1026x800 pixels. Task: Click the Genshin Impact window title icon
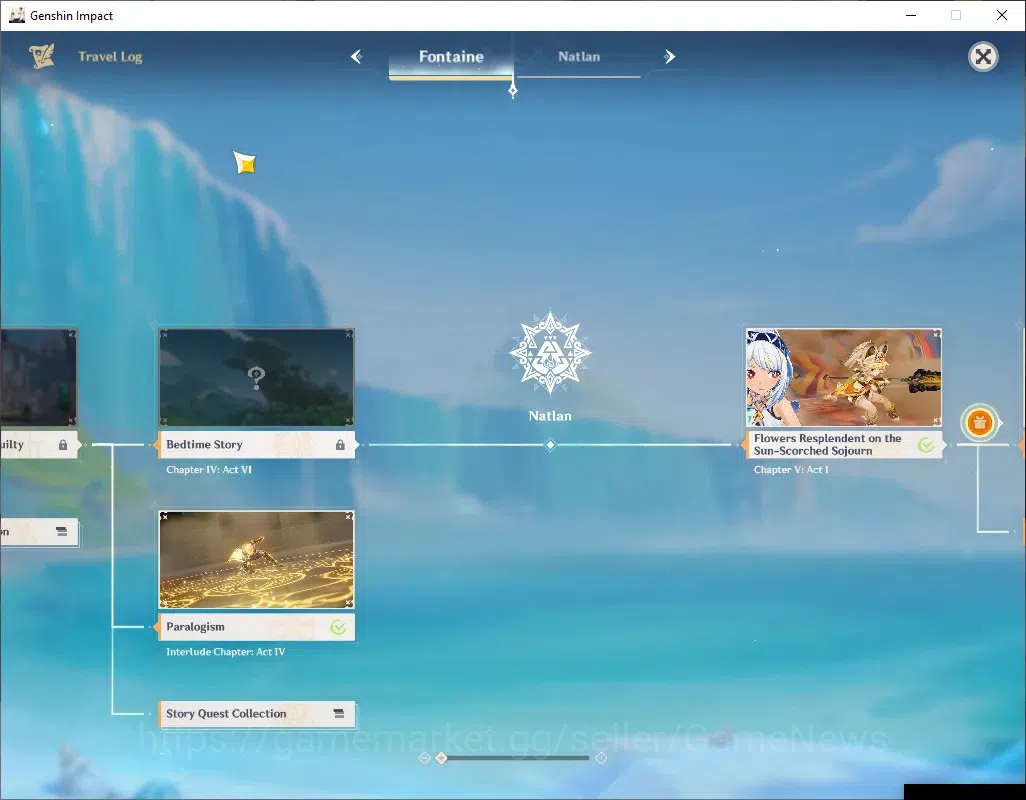(17, 15)
